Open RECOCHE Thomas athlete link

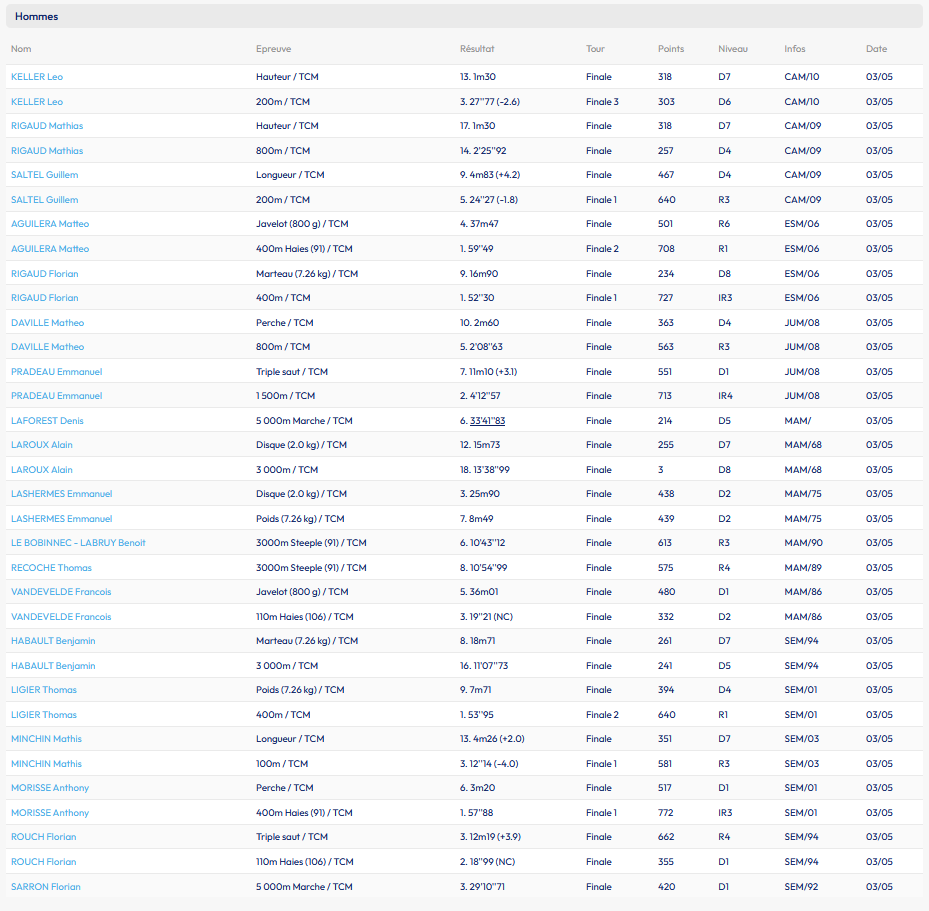click(51, 569)
